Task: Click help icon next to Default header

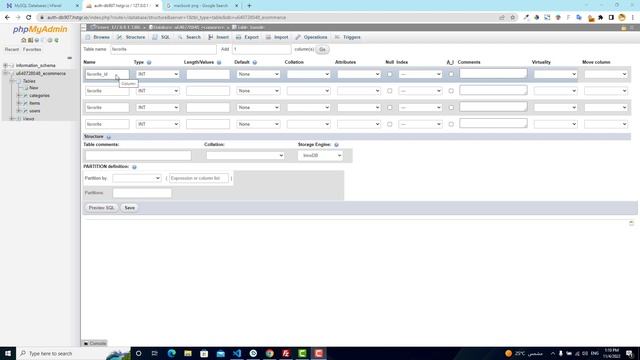Action: click(255, 62)
